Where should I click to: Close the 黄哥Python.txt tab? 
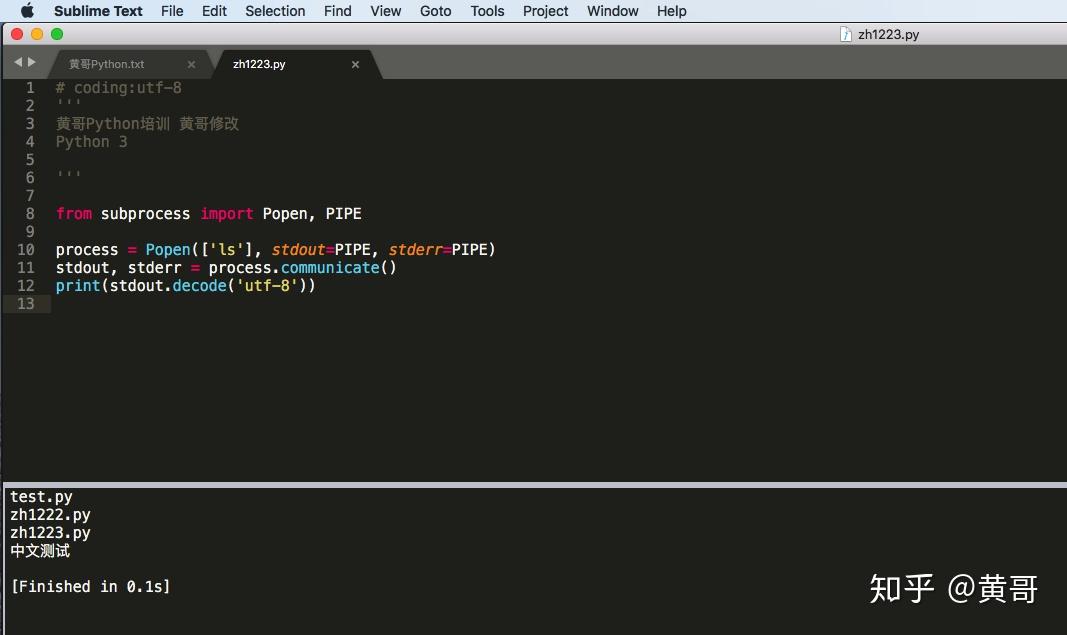click(x=191, y=63)
